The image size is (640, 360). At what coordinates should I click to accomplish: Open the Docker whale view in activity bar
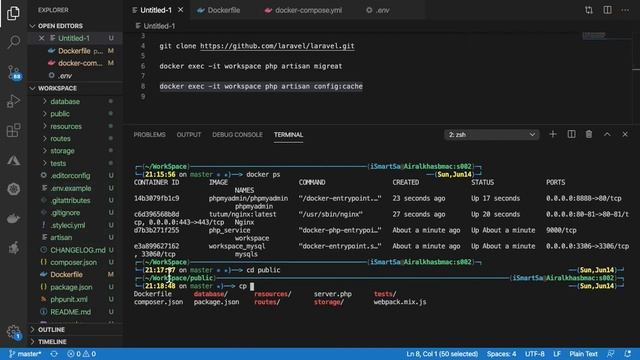point(13,218)
